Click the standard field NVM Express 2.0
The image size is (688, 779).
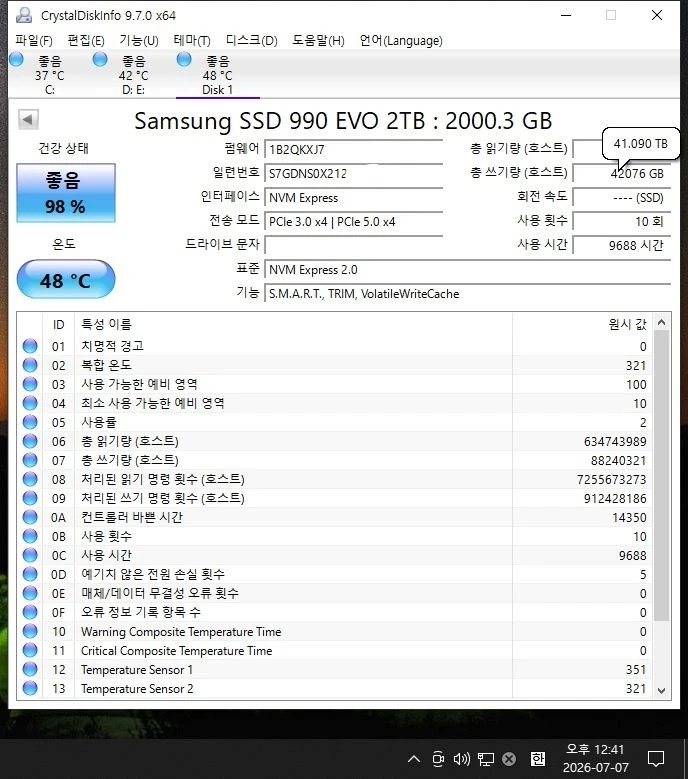pos(467,269)
